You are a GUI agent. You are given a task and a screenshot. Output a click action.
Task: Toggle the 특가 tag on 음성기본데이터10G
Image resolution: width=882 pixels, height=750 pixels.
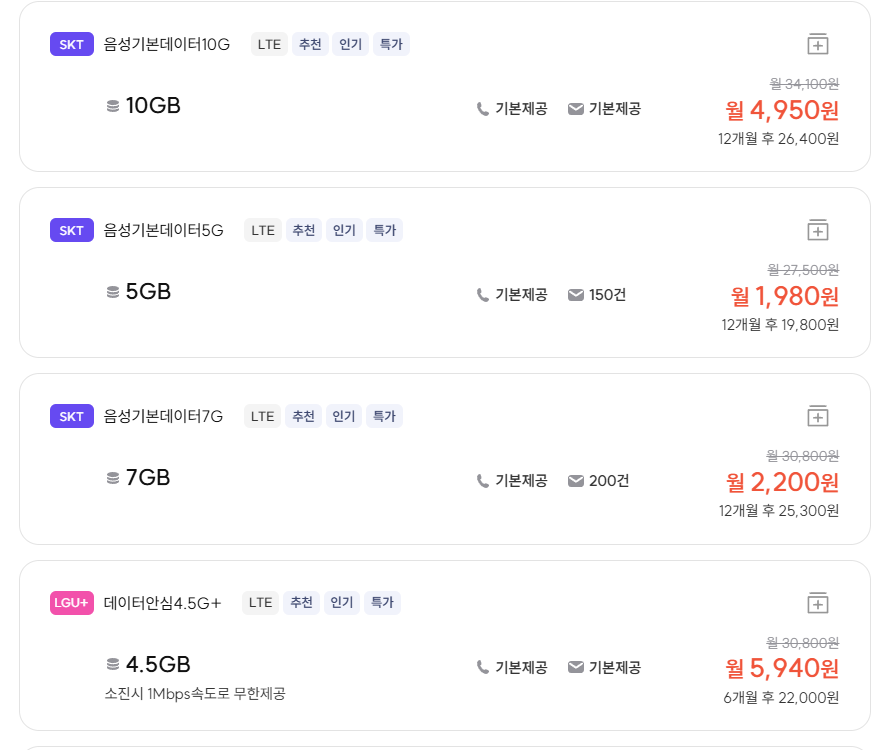pos(390,44)
